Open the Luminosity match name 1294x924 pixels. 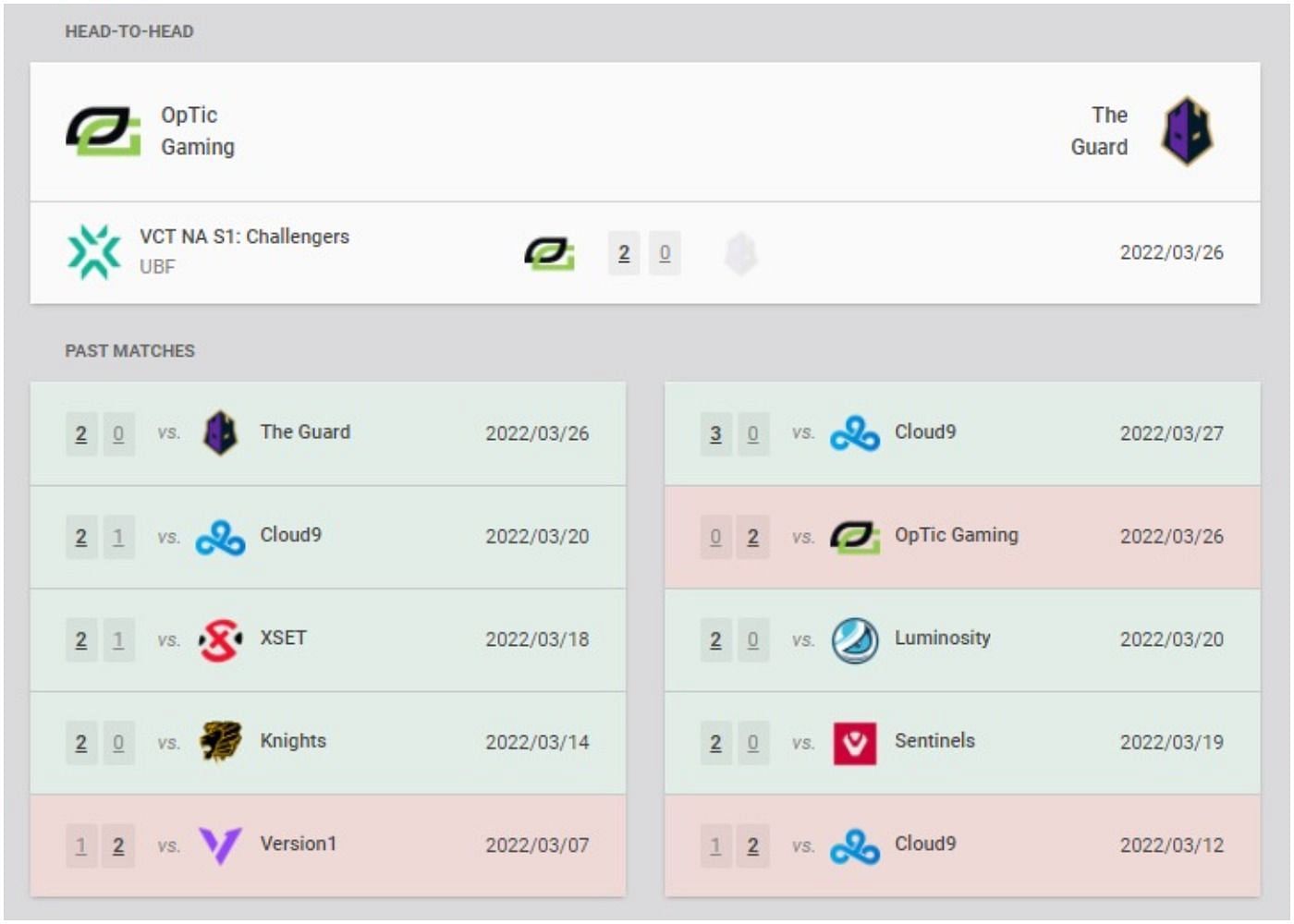[943, 638]
